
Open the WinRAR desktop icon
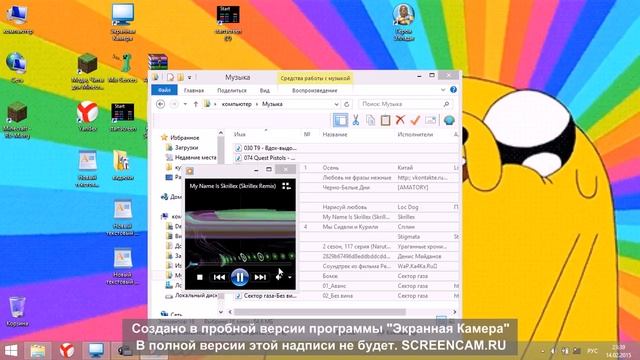[158, 62]
